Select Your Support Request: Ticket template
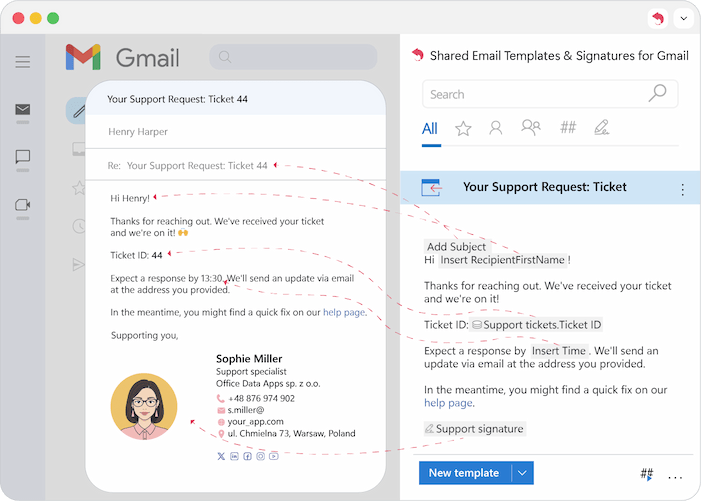 [550, 187]
